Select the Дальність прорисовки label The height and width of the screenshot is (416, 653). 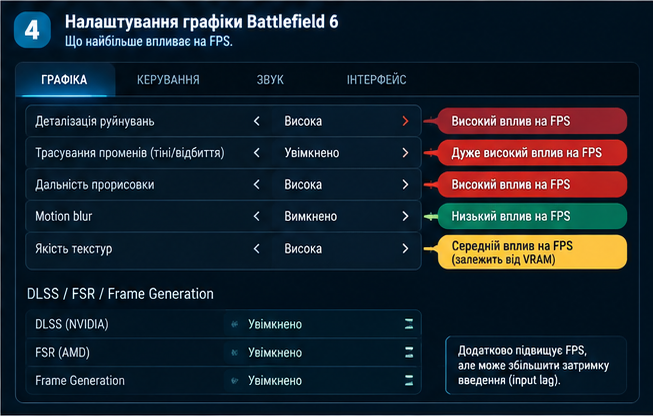click(95, 184)
